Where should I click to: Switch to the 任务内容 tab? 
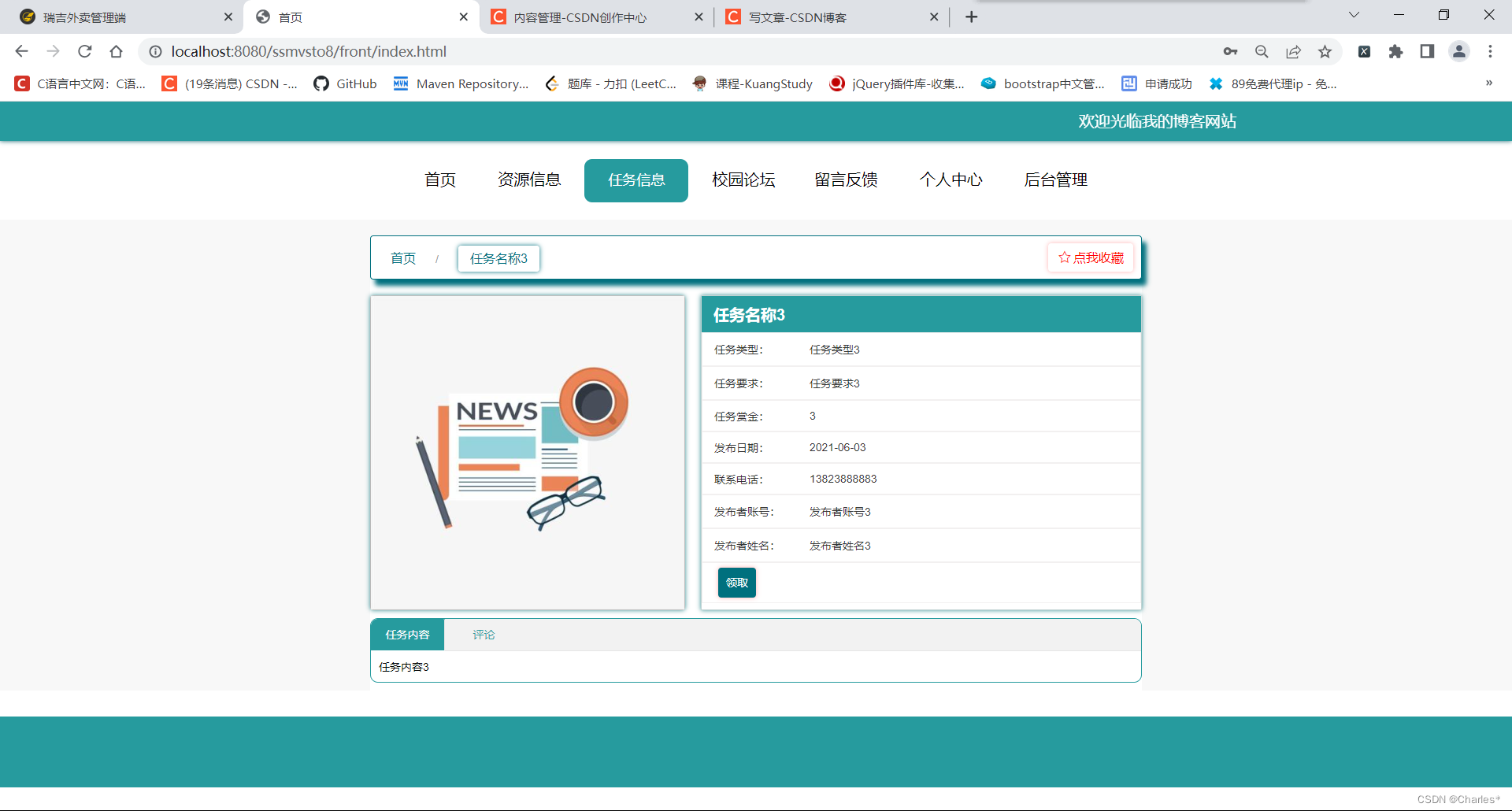[x=407, y=635]
